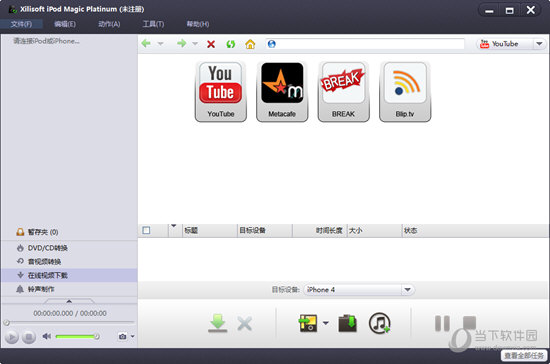Open the 工具(T) menu
The image size is (550, 364).
click(153, 24)
